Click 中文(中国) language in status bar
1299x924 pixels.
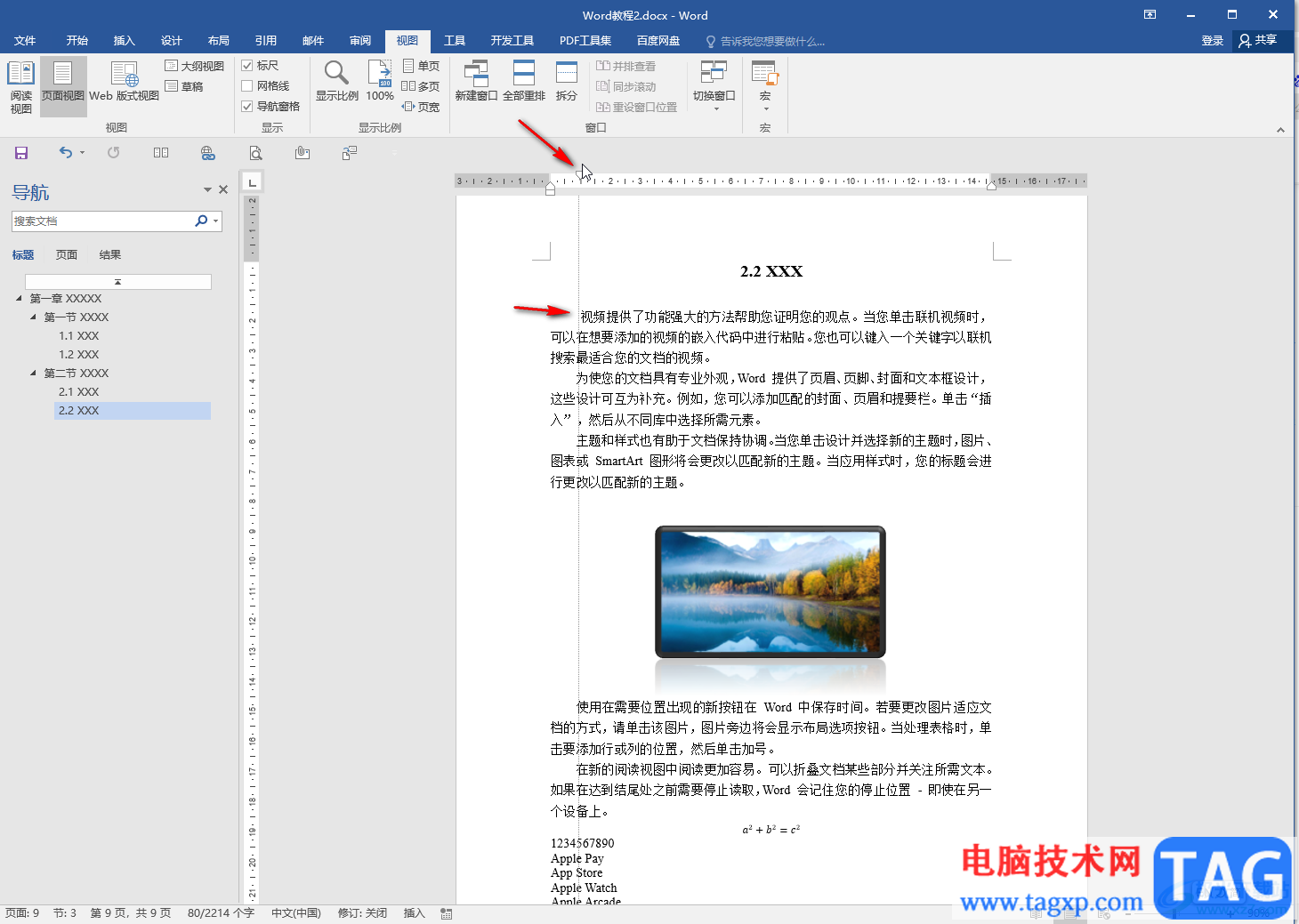pos(296,913)
